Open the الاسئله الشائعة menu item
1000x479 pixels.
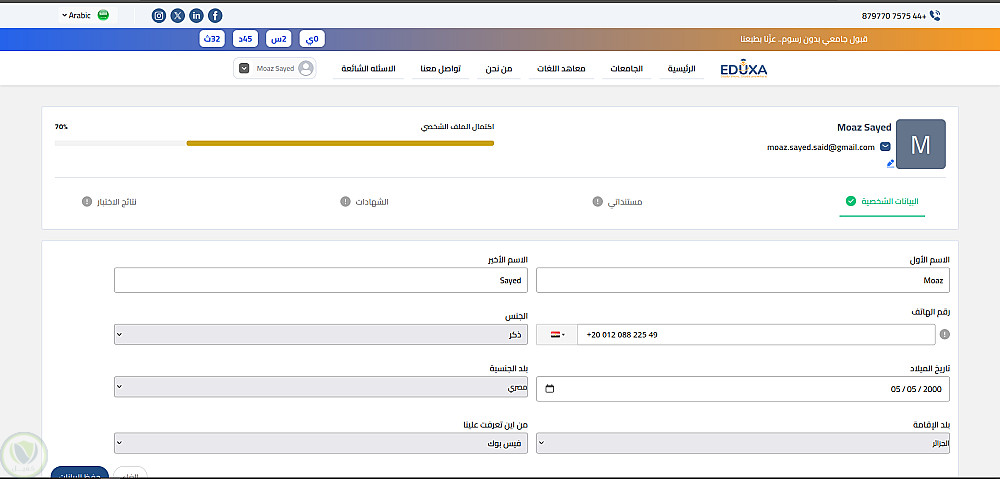369,69
